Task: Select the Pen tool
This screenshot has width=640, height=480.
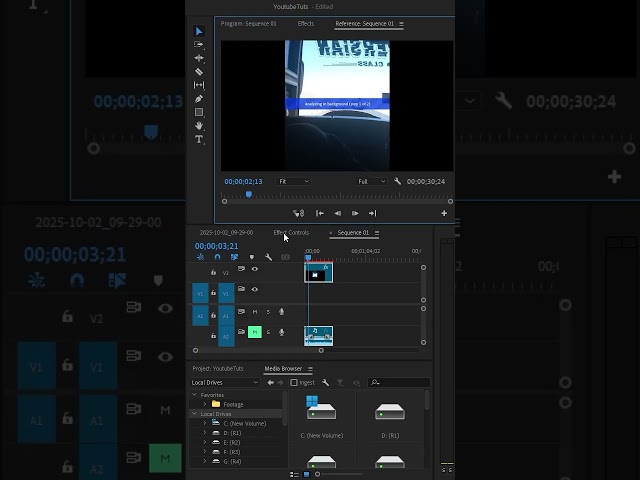Action: (x=199, y=99)
